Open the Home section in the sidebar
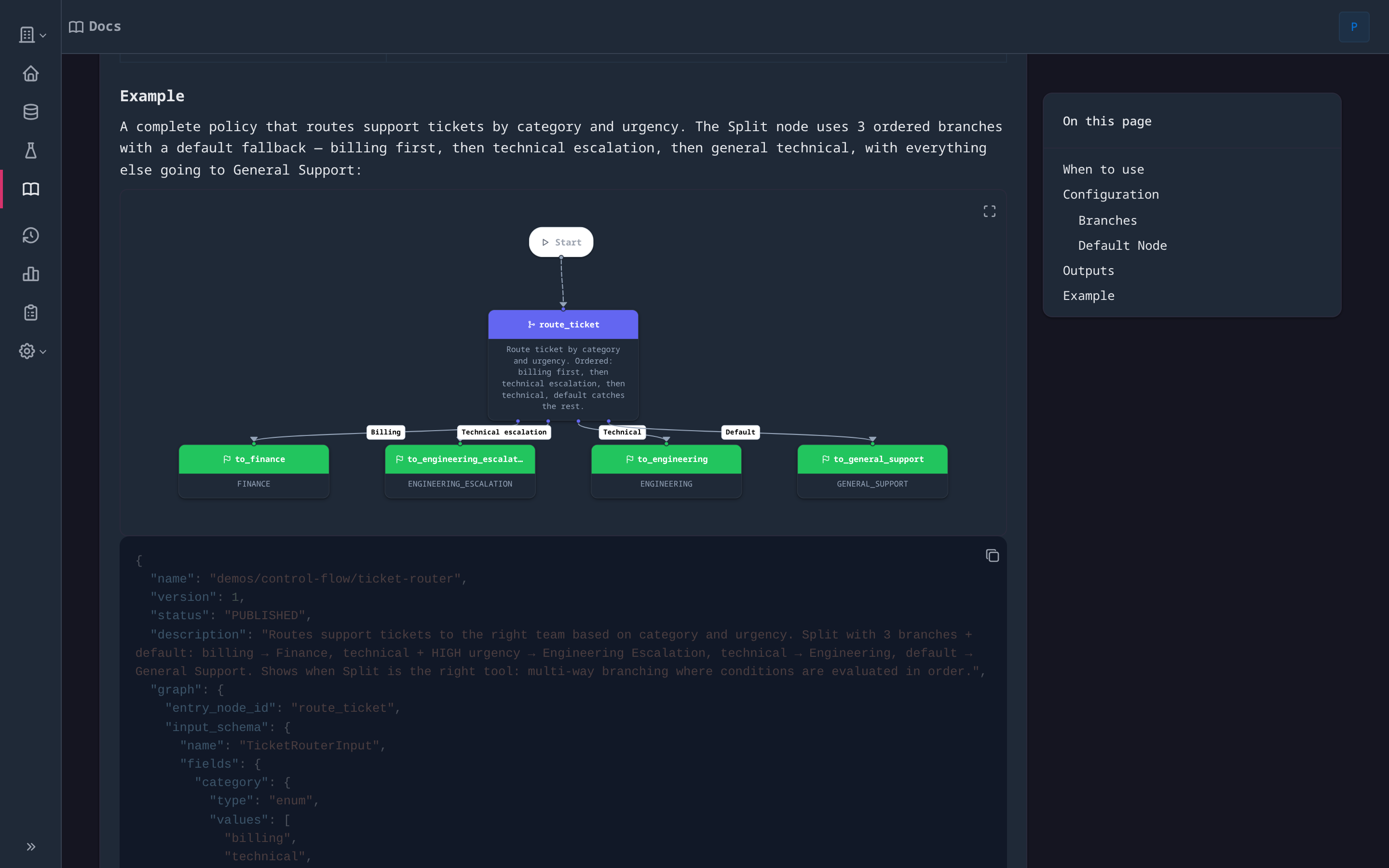 (30, 74)
